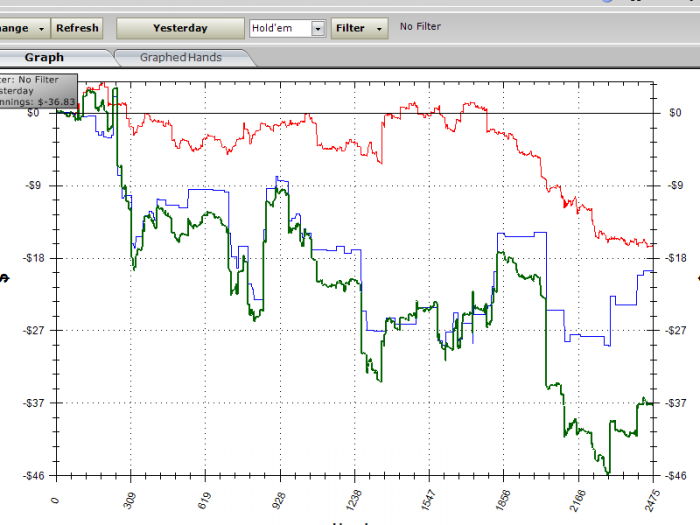Click the 1238 hands axis label

point(353,500)
